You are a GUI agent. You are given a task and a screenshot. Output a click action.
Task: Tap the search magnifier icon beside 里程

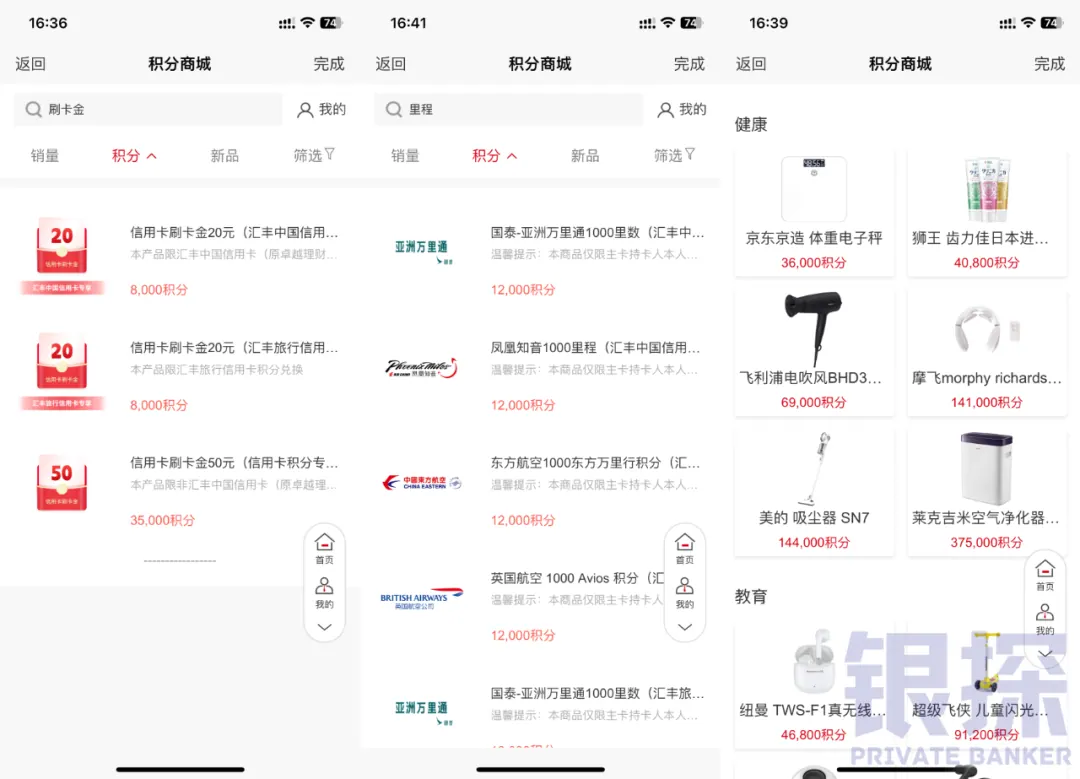[x=393, y=110]
